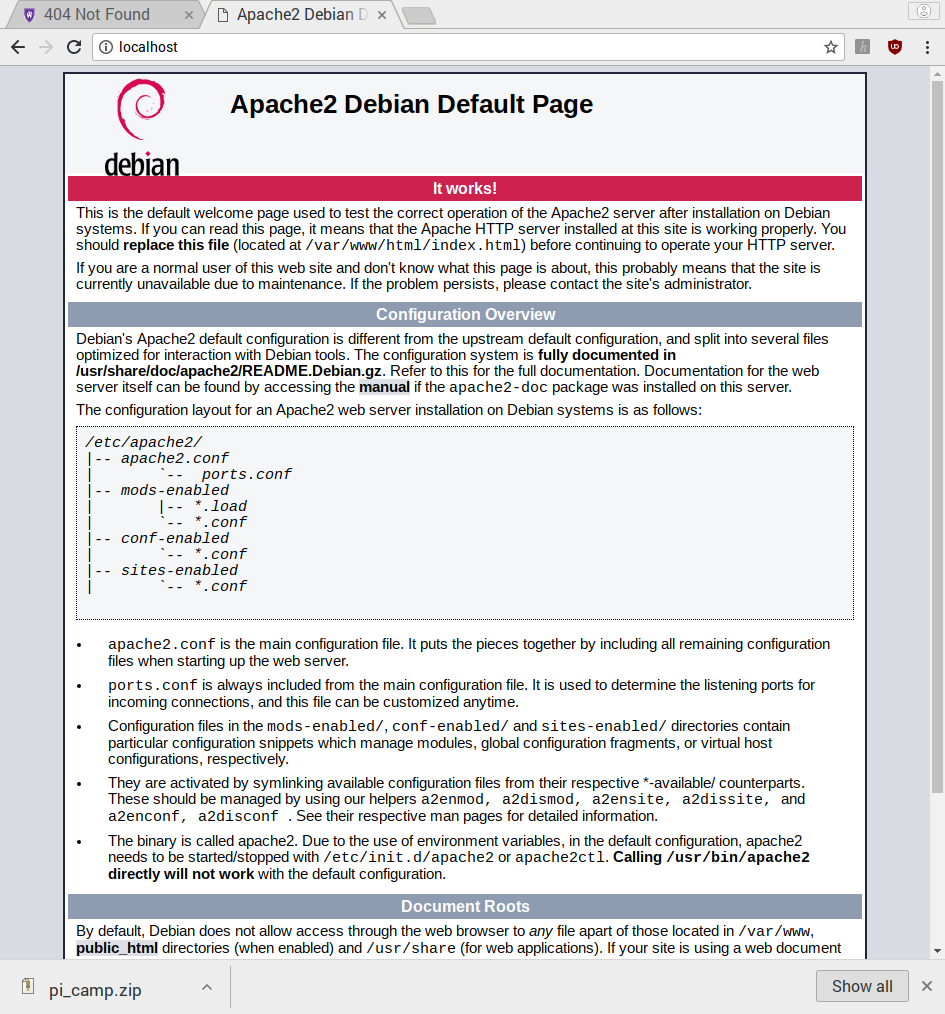
Task: Click the forward navigation arrow
Action: (46, 47)
